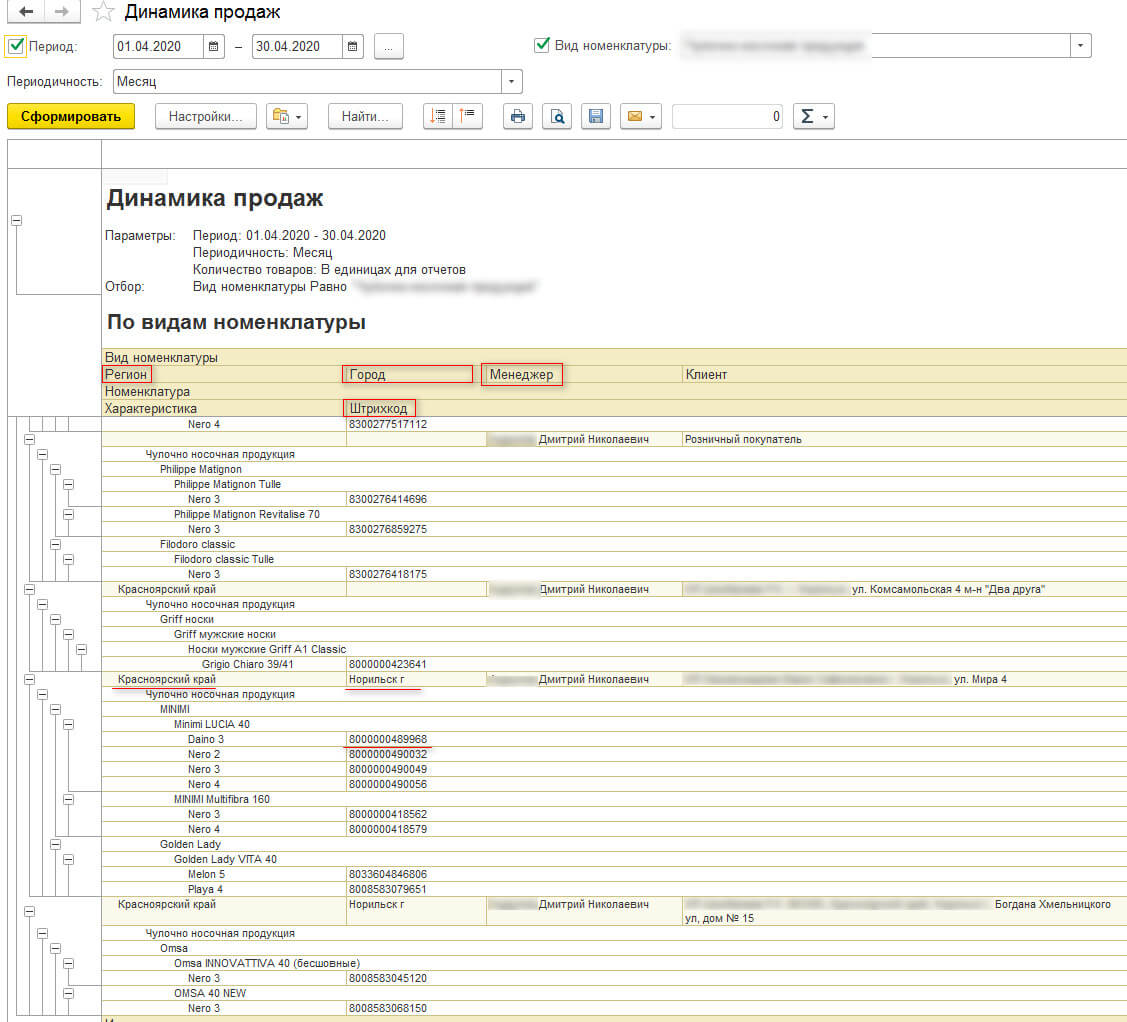Toggle the Период checkbox
1127x1022 pixels.
(x=16, y=46)
